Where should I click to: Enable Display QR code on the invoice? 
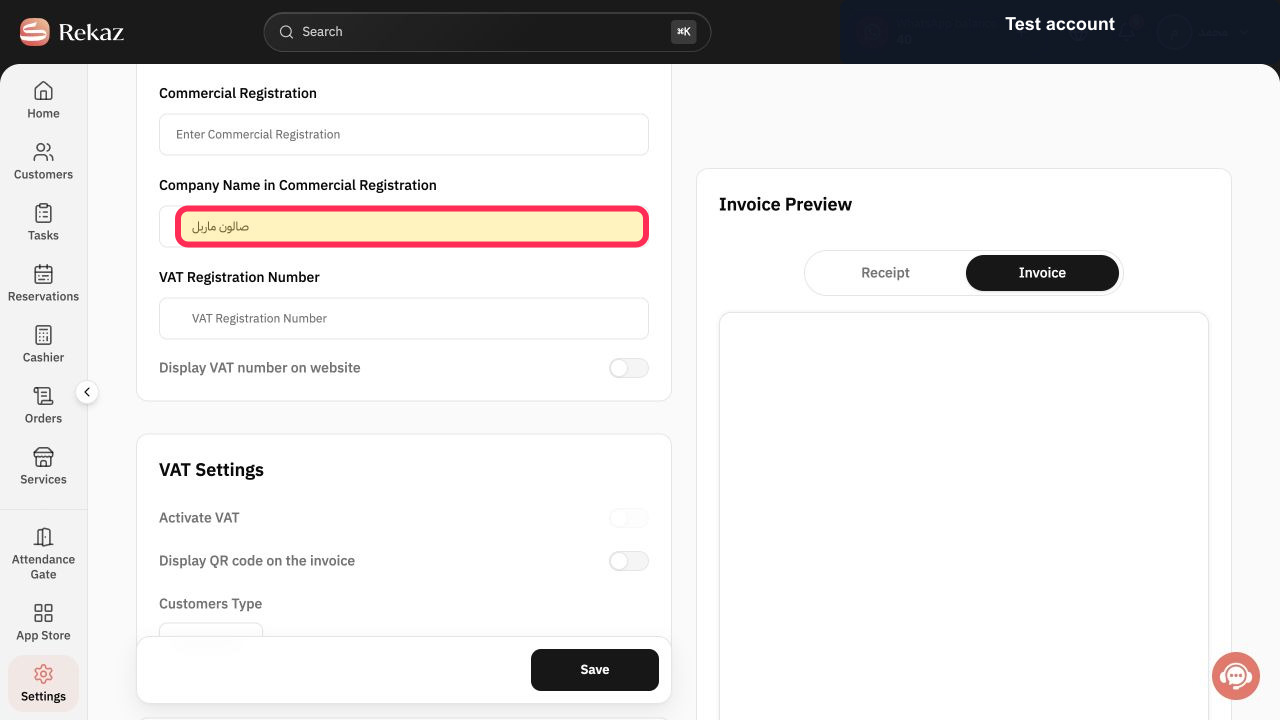629,561
